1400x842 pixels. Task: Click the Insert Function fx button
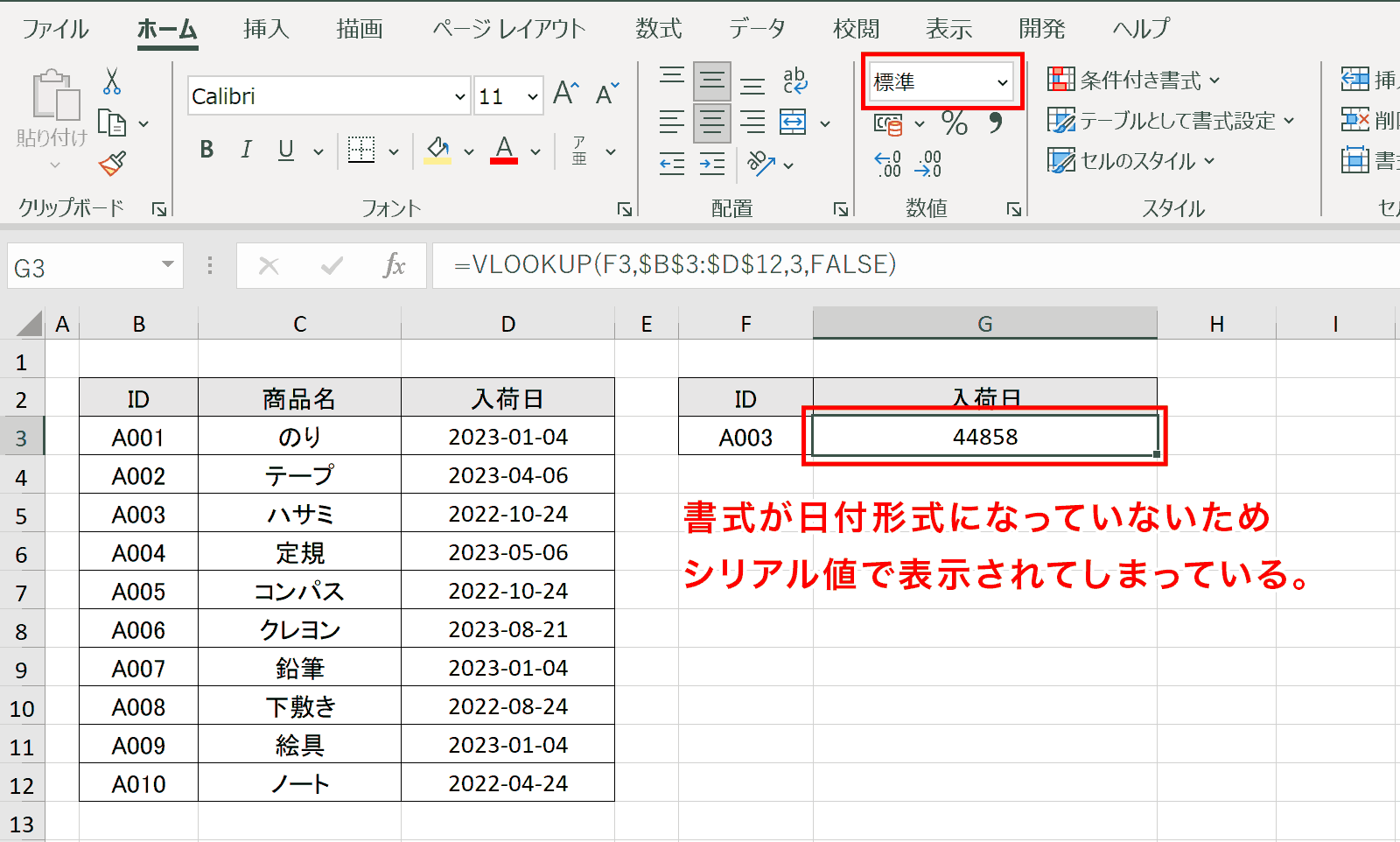point(394,265)
